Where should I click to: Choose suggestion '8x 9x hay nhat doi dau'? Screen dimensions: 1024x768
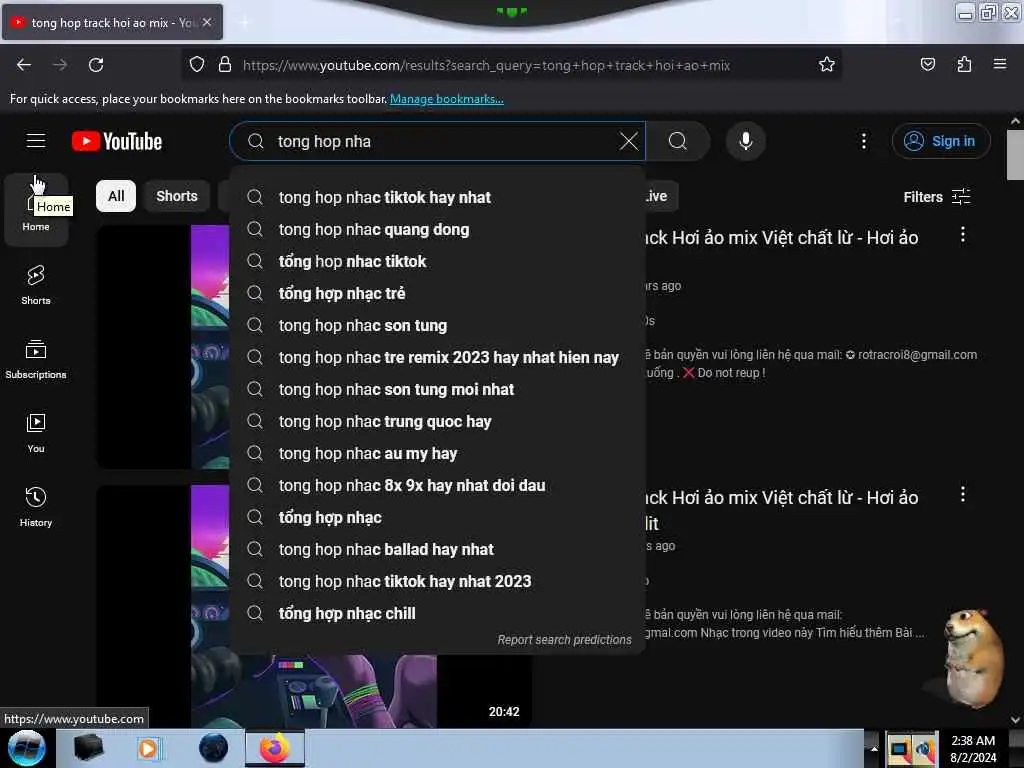point(437,485)
